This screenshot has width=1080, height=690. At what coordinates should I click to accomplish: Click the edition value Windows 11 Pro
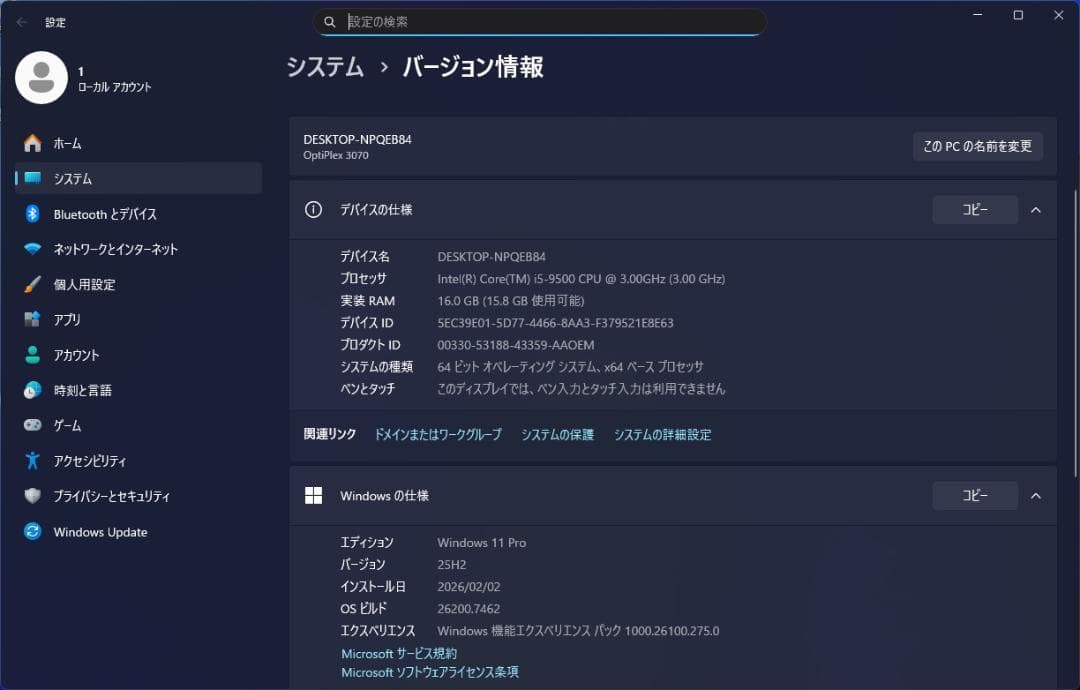pos(481,543)
